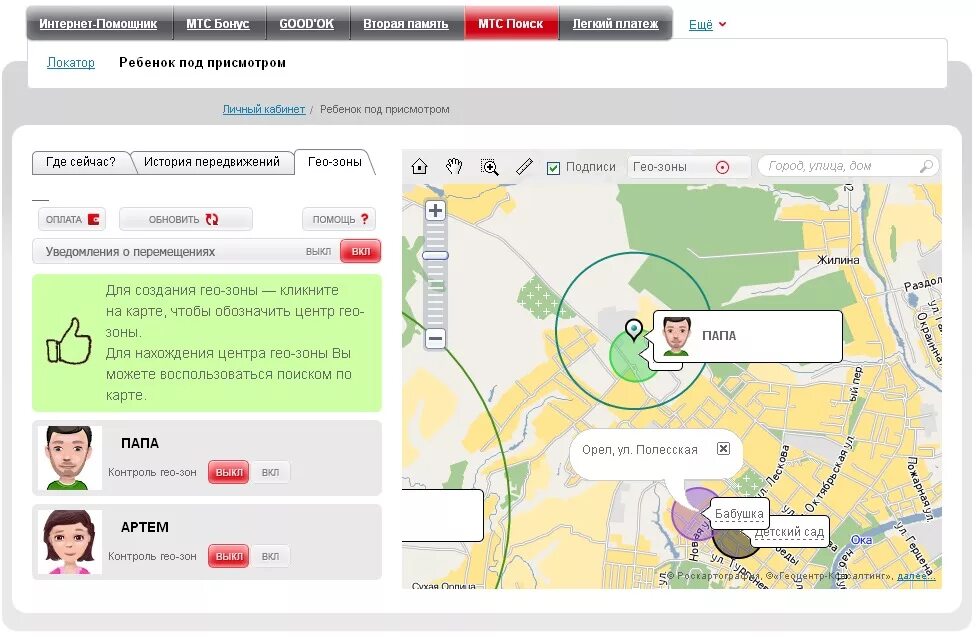Set ПАПА geo-zone control to ВКЛ
This screenshot has height=637, width=976.
[270, 472]
